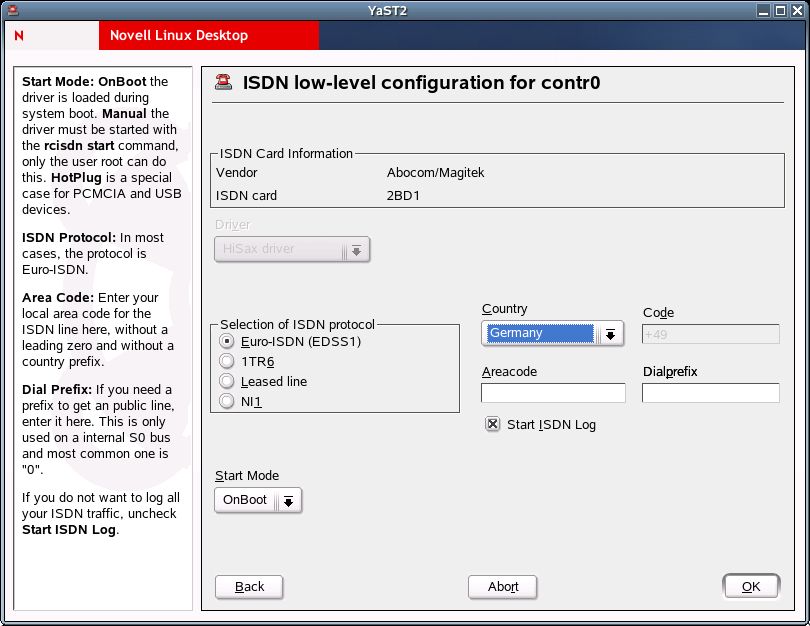
Task: Click the Novell N logo
Action: tap(19, 36)
